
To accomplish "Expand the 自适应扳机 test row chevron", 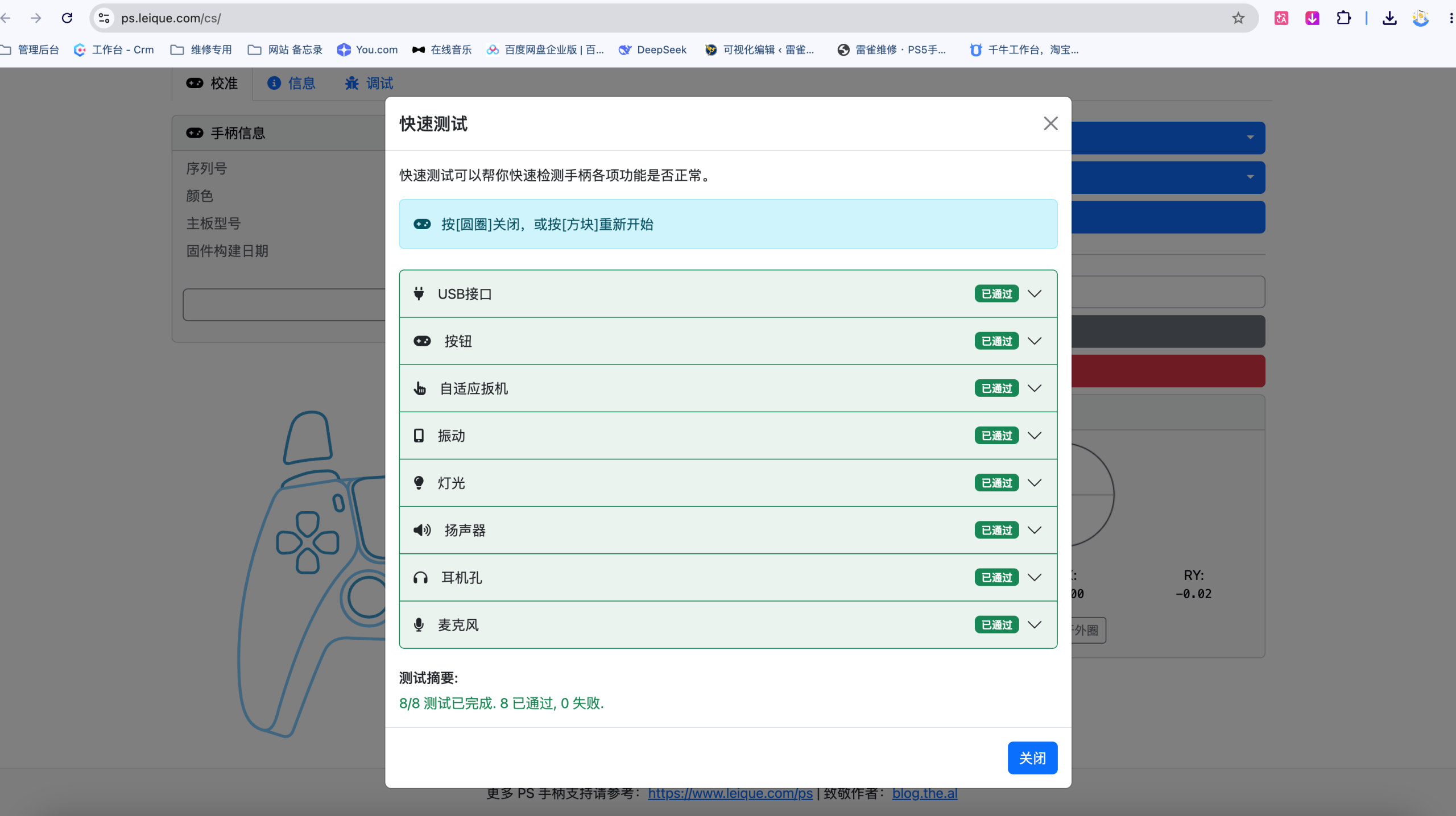I will (1035, 388).
